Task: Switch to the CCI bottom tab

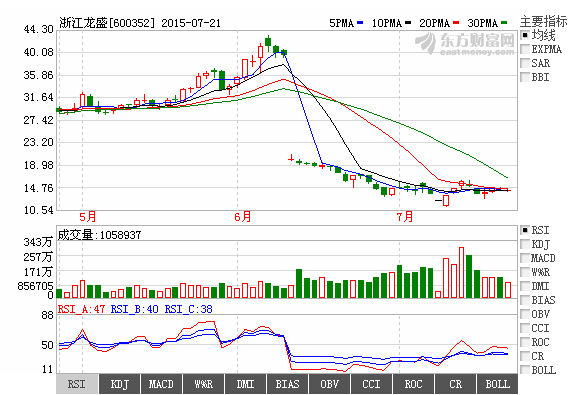Action: [x=371, y=384]
